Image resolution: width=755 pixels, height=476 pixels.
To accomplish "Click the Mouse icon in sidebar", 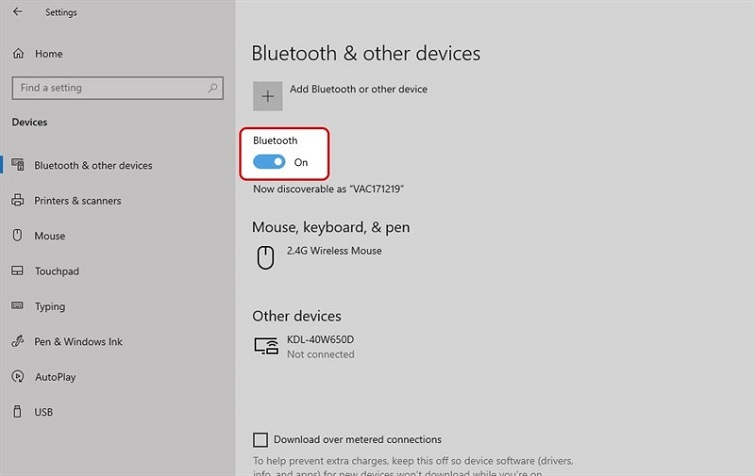I will coord(17,236).
